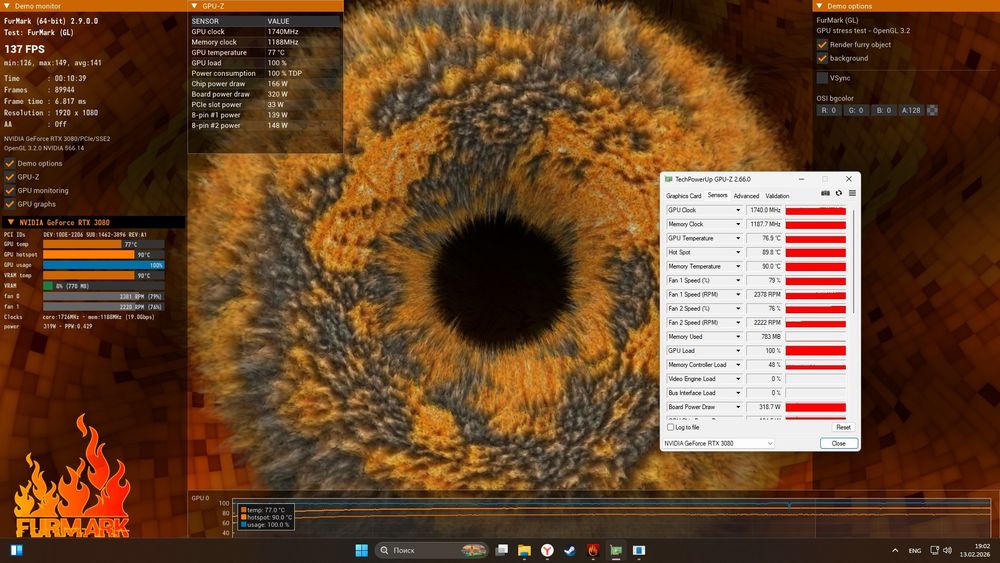This screenshot has width=1000, height=563.
Task: Open GPU selector NVIDIA GeForce RTX 3080
Action: coord(719,443)
